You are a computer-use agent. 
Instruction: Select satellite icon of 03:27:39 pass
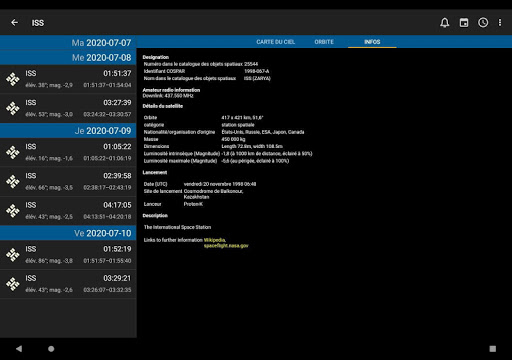pyautogui.click(x=13, y=108)
